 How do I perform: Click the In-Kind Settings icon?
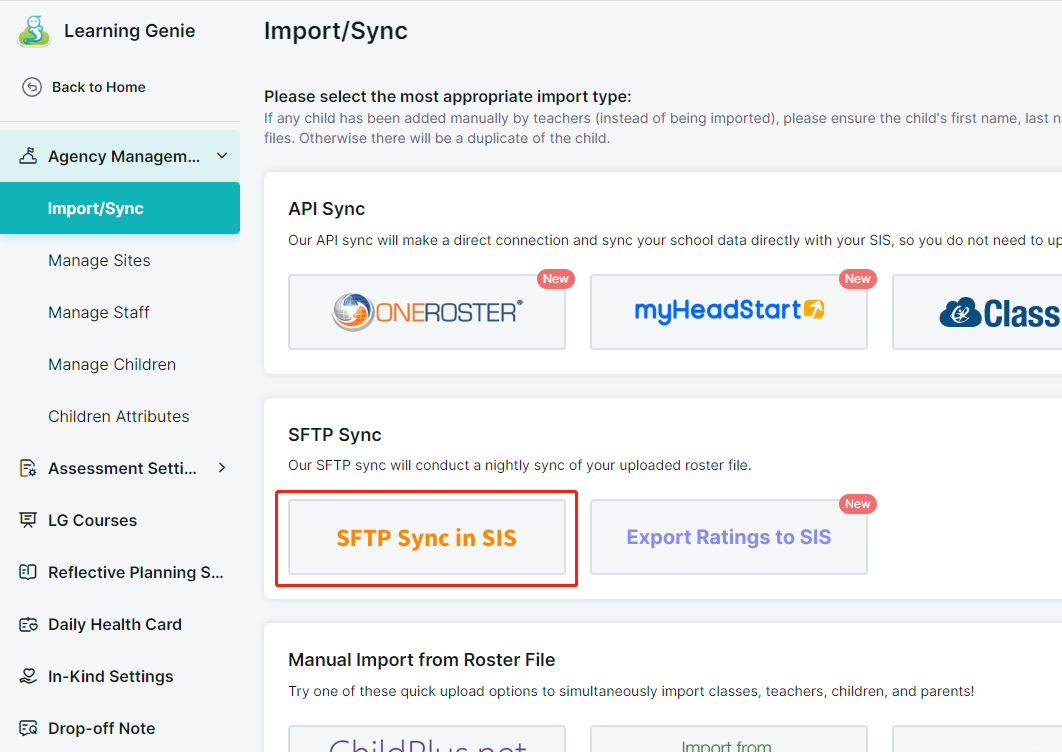(28, 676)
